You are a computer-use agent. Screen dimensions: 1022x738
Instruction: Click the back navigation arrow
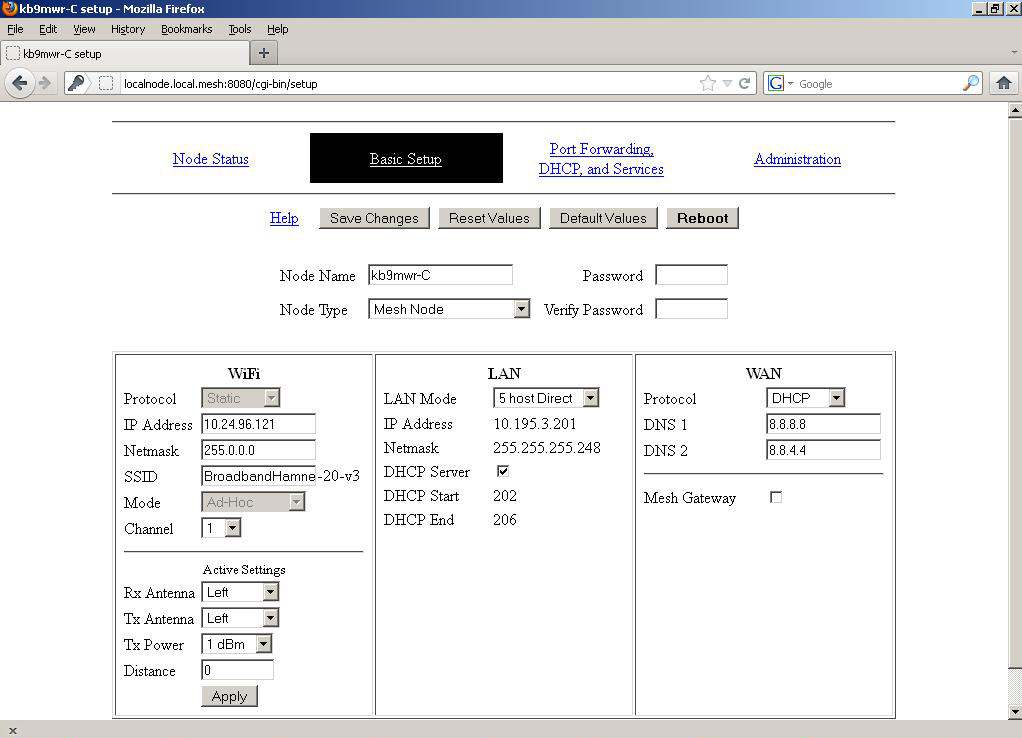[20, 83]
